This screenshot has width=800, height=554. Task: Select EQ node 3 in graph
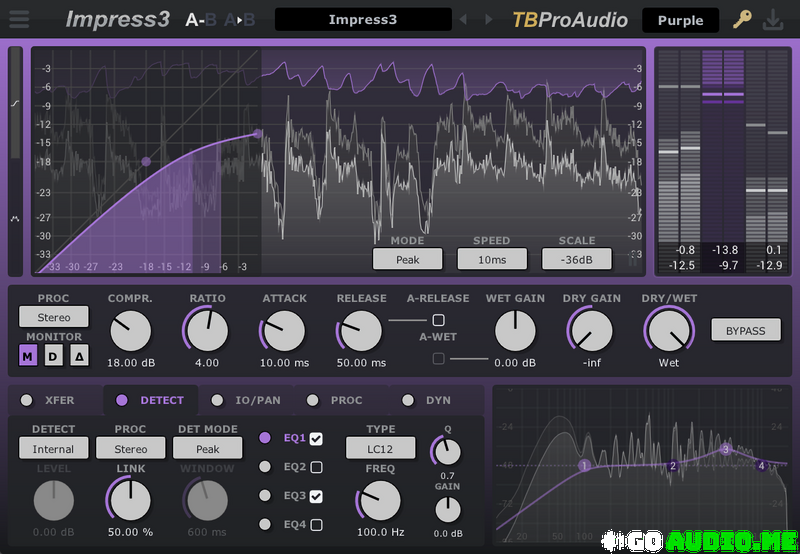coord(726,449)
